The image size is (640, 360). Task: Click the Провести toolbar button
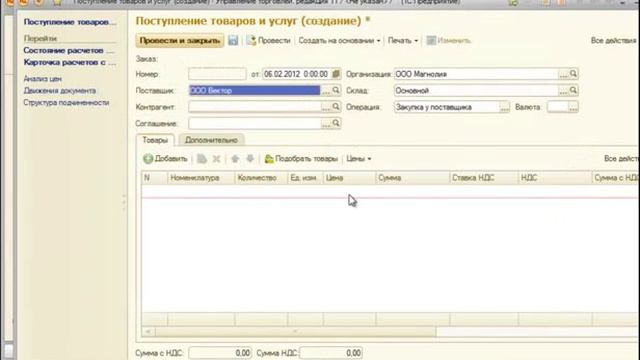click(269, 40)
